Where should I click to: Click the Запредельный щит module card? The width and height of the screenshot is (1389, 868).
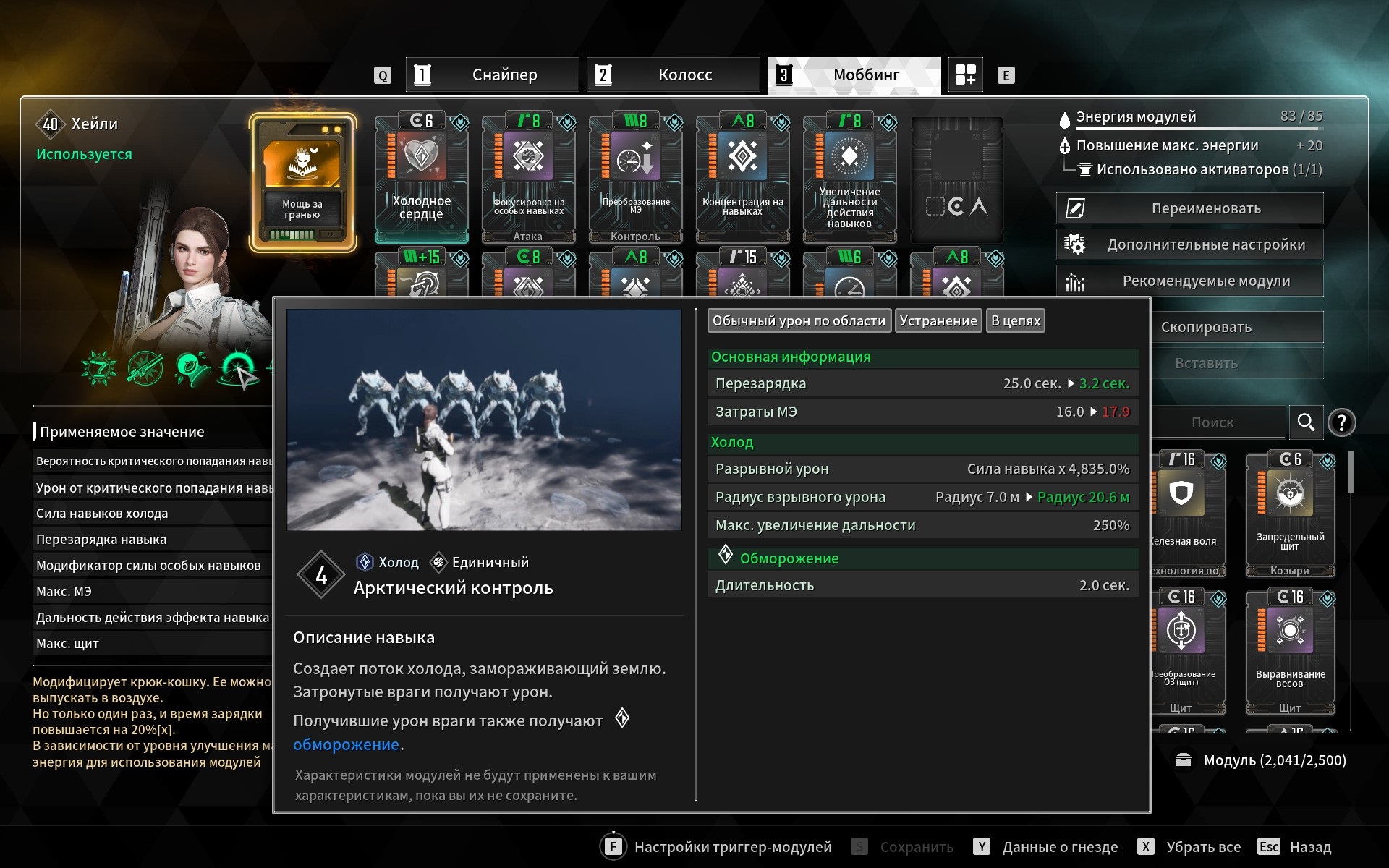(x=1290, y=514)
